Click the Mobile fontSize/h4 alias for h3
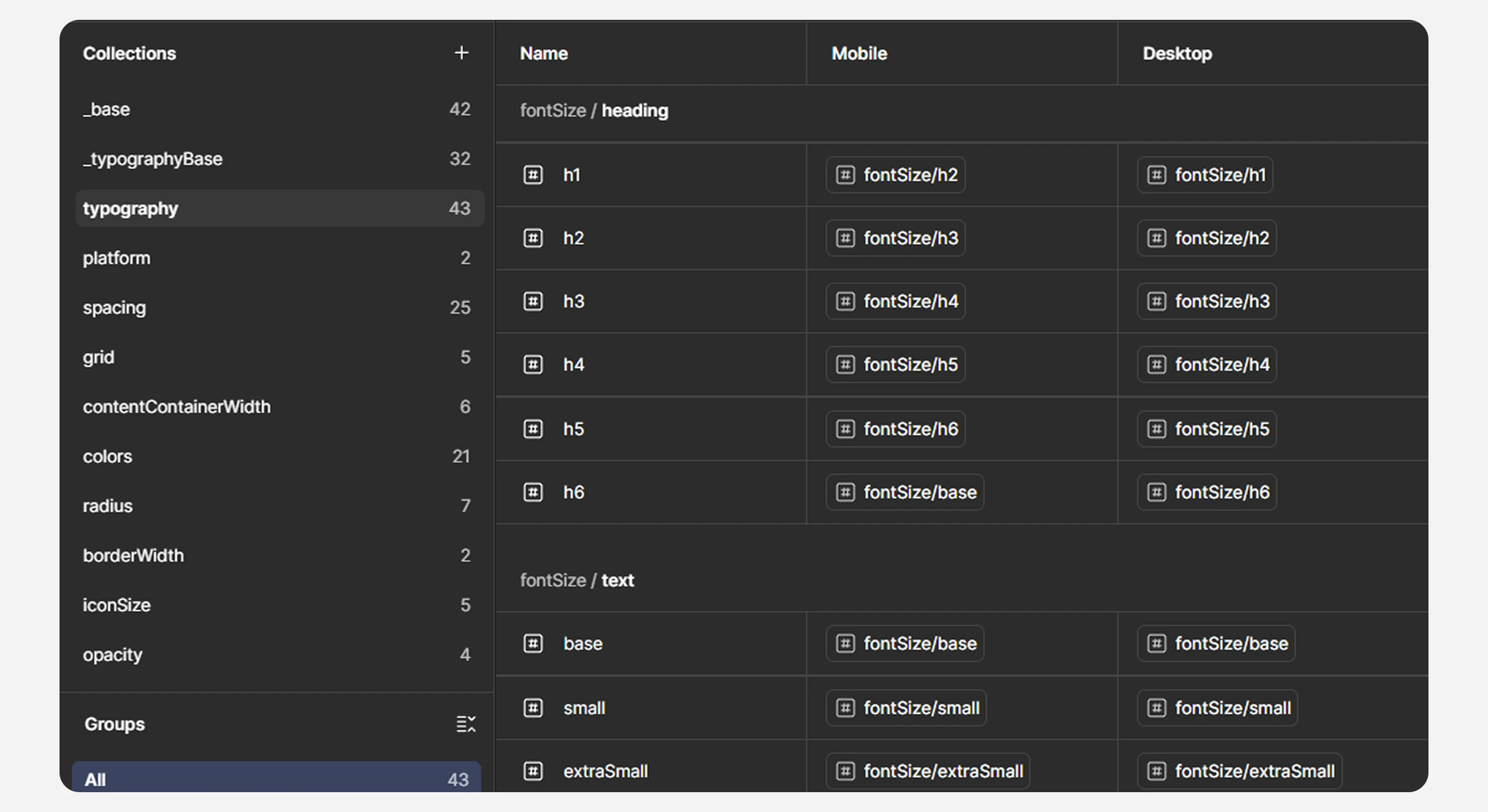Image resolution: width=1488 pixels, height=812 pixels. click(896, 301)
